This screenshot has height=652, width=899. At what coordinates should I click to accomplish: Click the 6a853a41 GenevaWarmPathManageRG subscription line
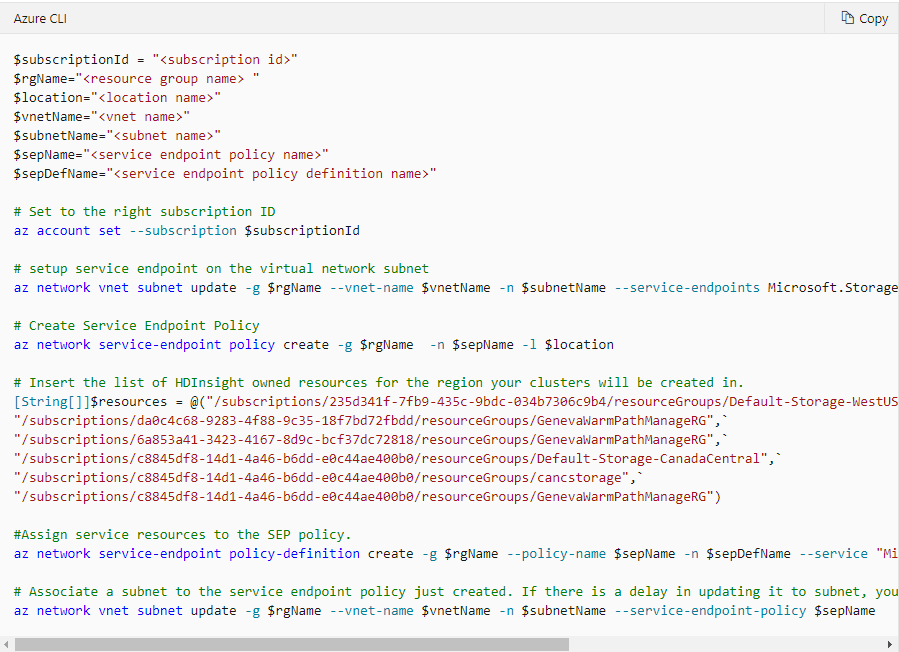tap(370, 439)
